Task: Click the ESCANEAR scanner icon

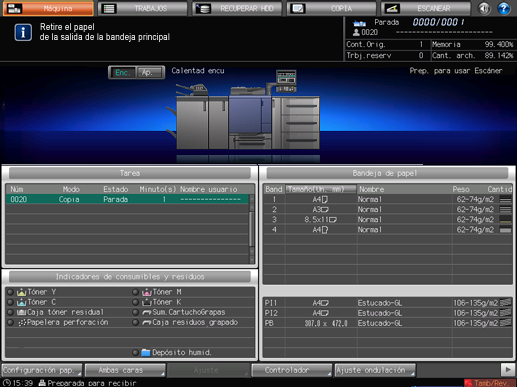Action: [x=392, y=9]
